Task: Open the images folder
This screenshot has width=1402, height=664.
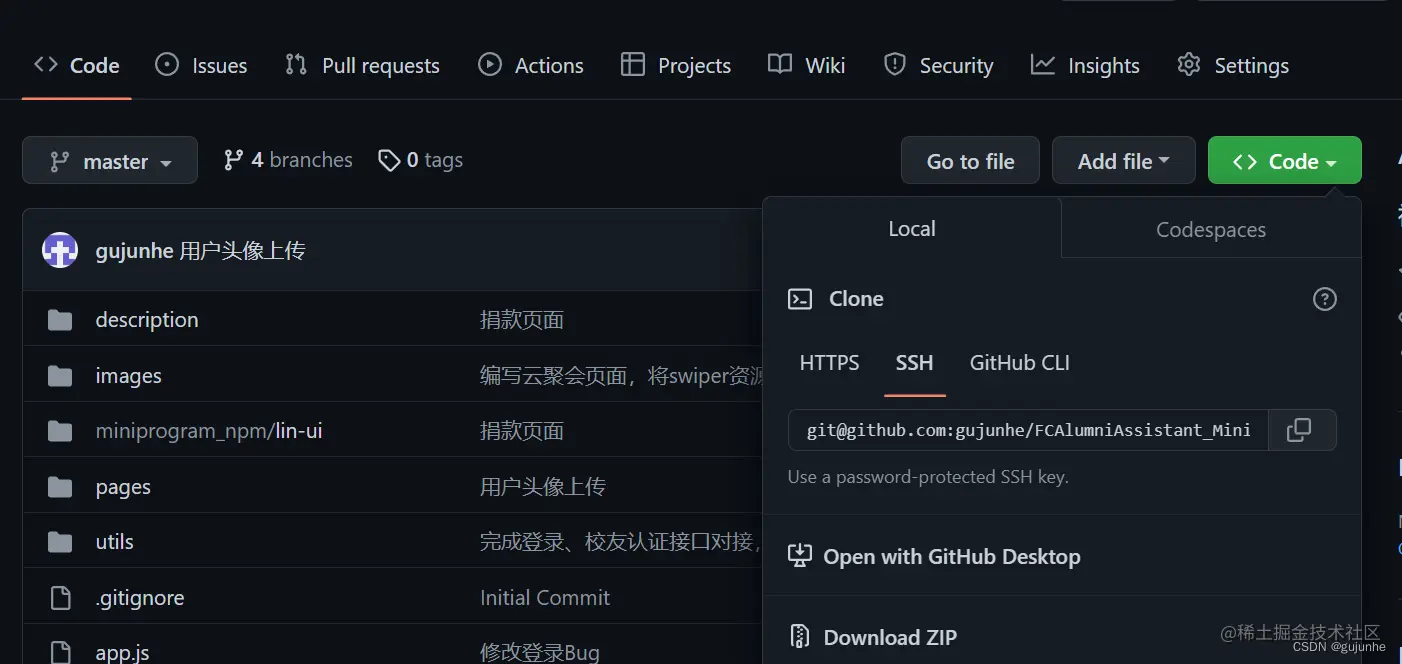Action: click(x=128, y=376)
